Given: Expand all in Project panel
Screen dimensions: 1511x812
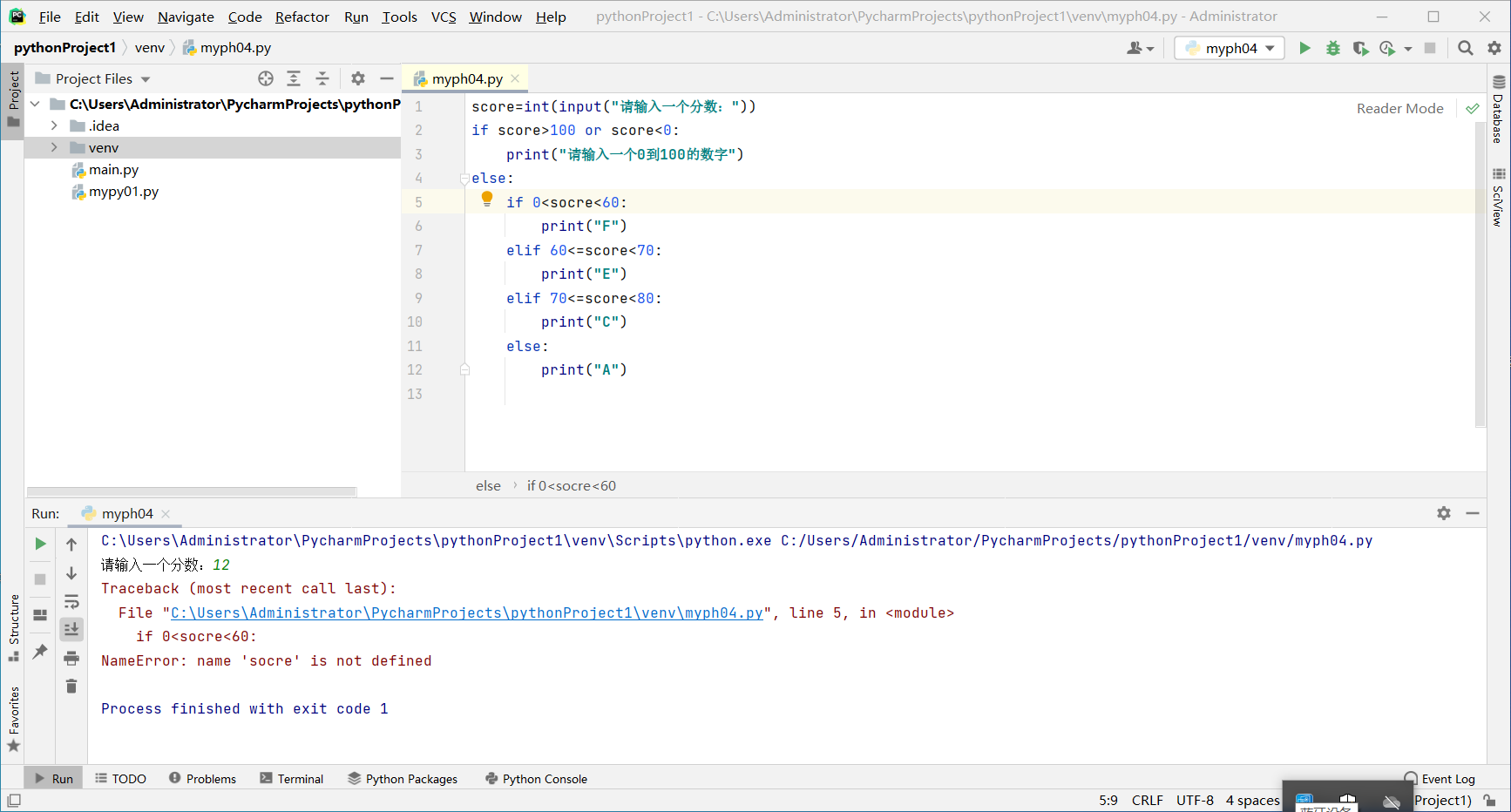Looking at the screenshot, I should point(294,78).
